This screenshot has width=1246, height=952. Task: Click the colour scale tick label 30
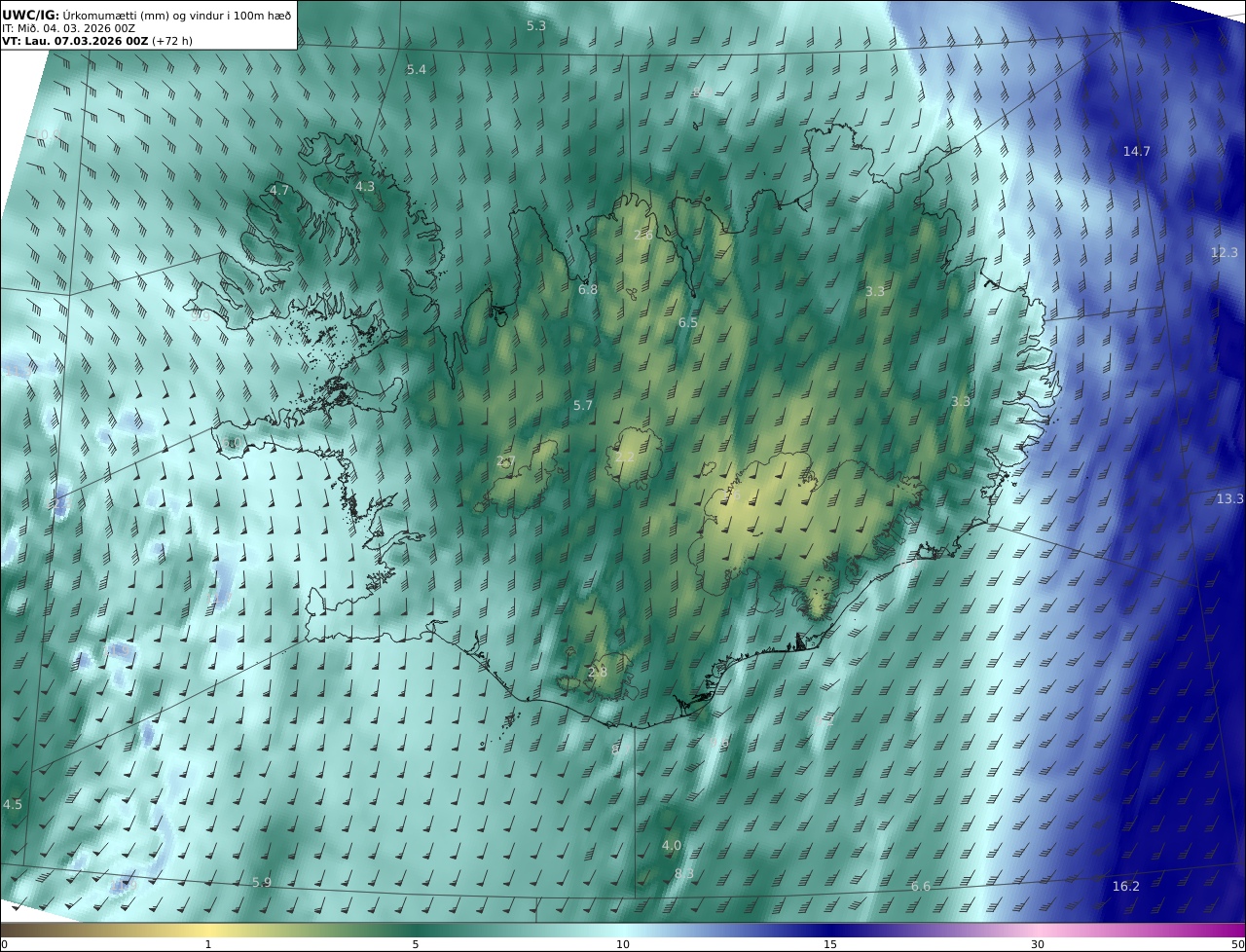(1038, 944)
